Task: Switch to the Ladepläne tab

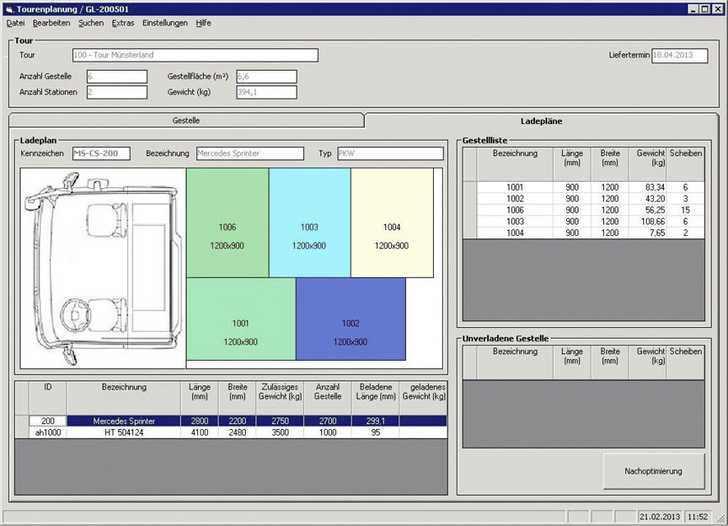Action: 541,120
